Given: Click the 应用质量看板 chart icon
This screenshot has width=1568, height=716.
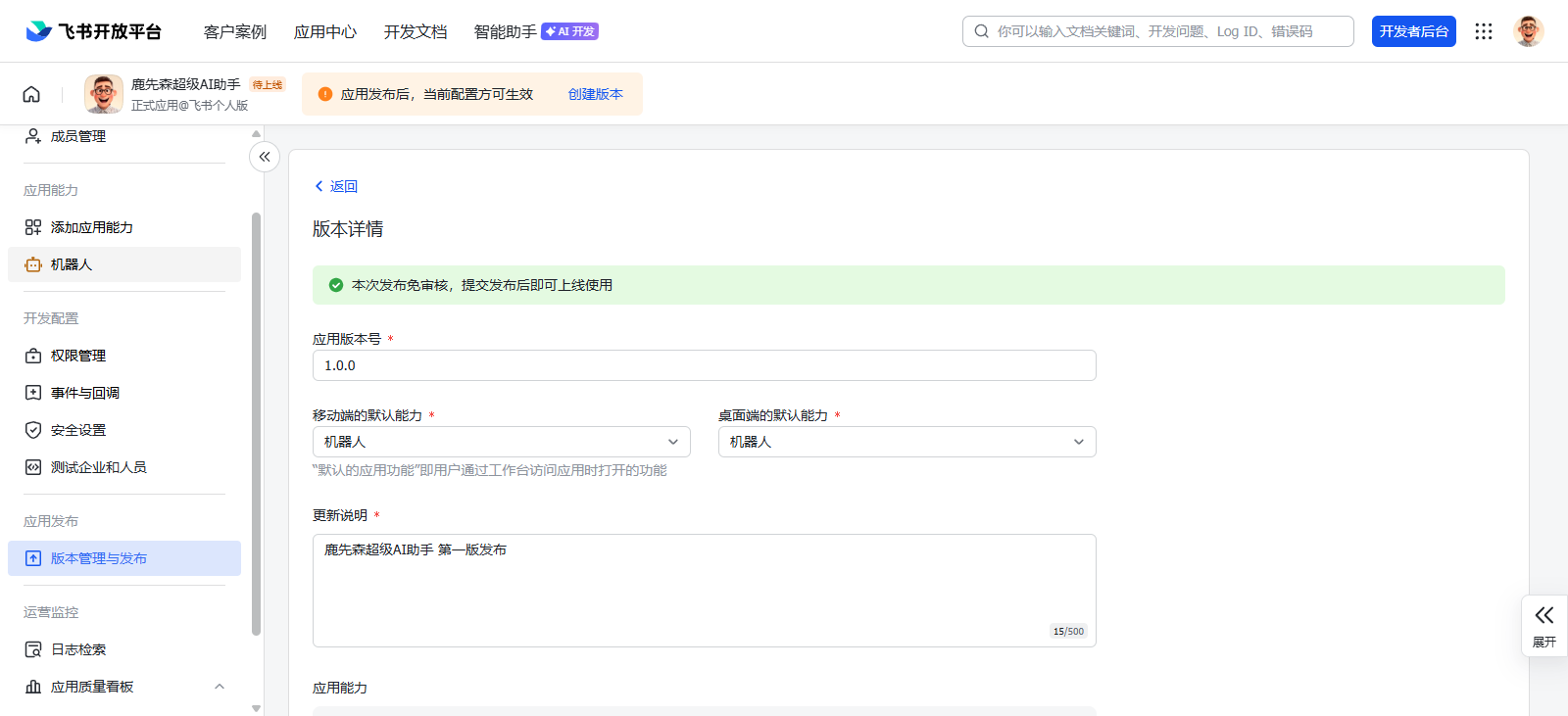Looking at the screenshot, I should (x=33, y=687).
